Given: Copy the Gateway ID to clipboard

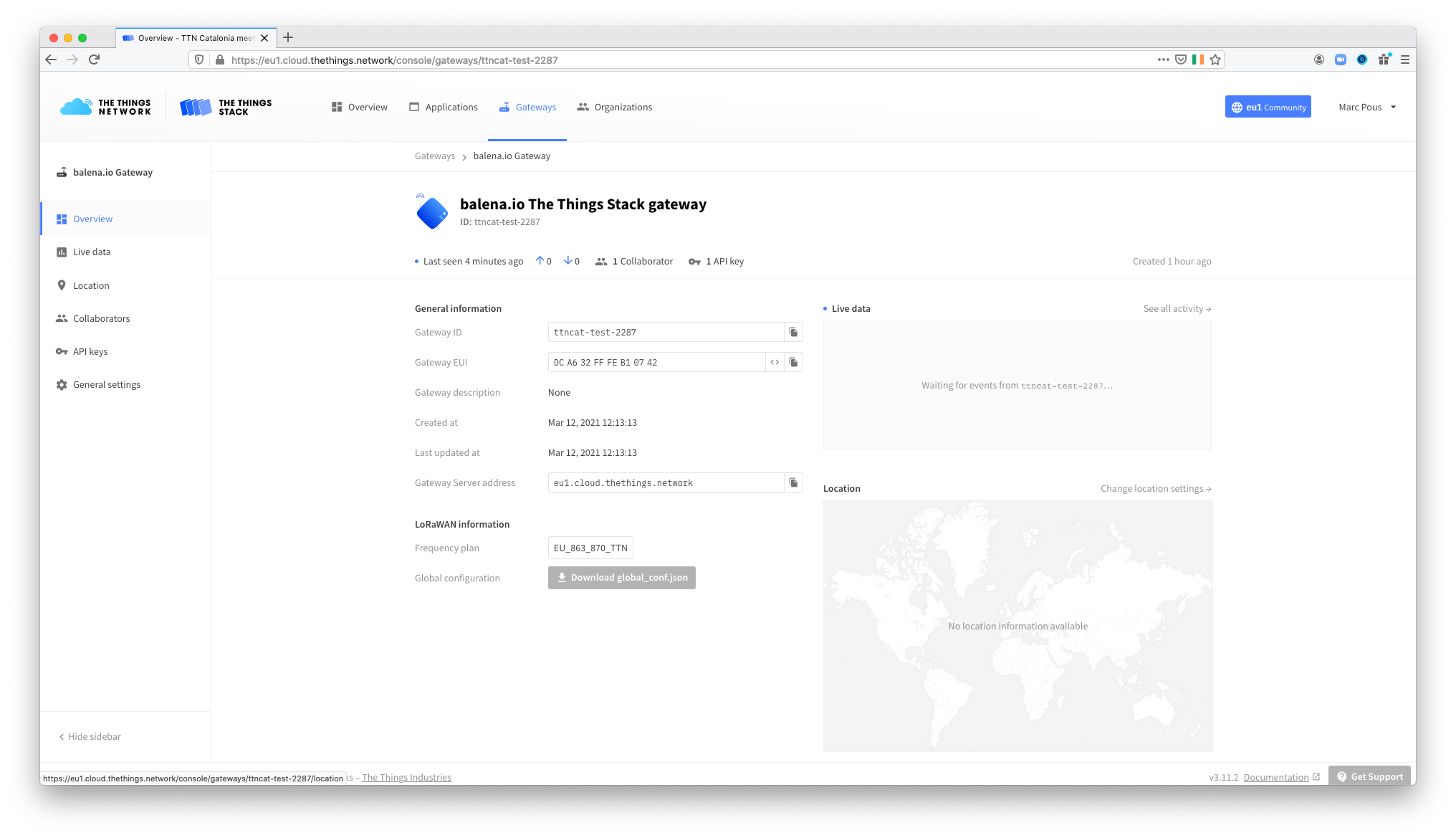Looking at the screenshot, I should [793, 332].
